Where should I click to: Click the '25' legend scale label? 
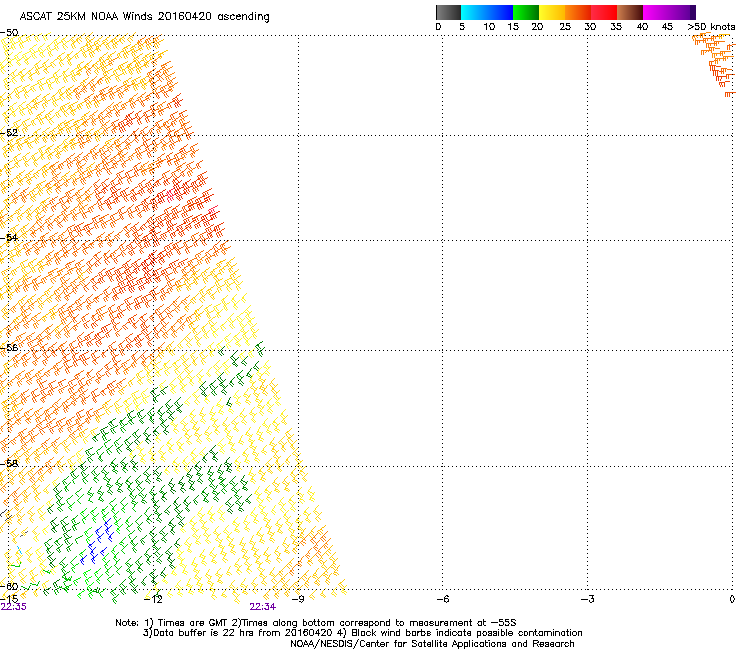(565, 27)
